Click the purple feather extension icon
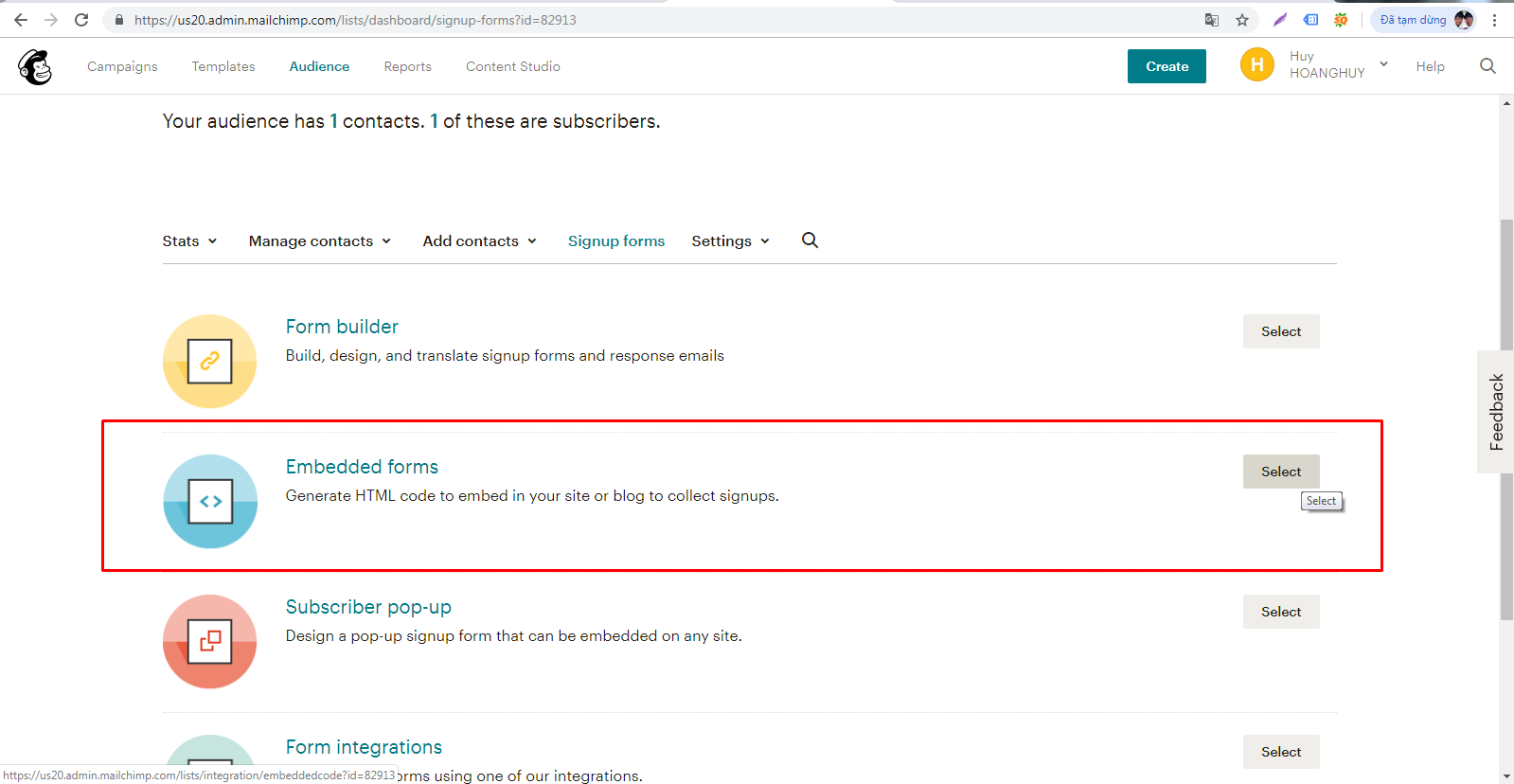Screen dimensions: 1514x784 (1280, 20)
